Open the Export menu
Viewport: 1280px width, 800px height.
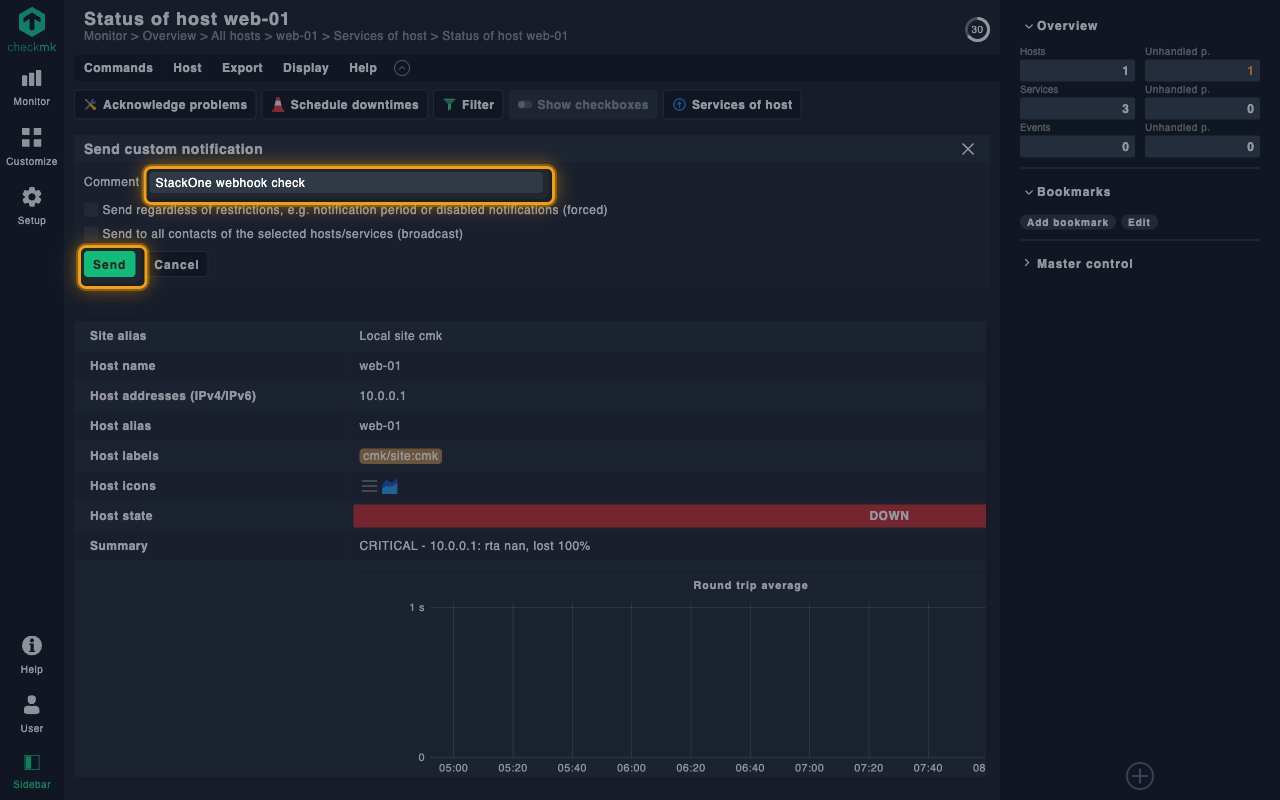point(242,68)
